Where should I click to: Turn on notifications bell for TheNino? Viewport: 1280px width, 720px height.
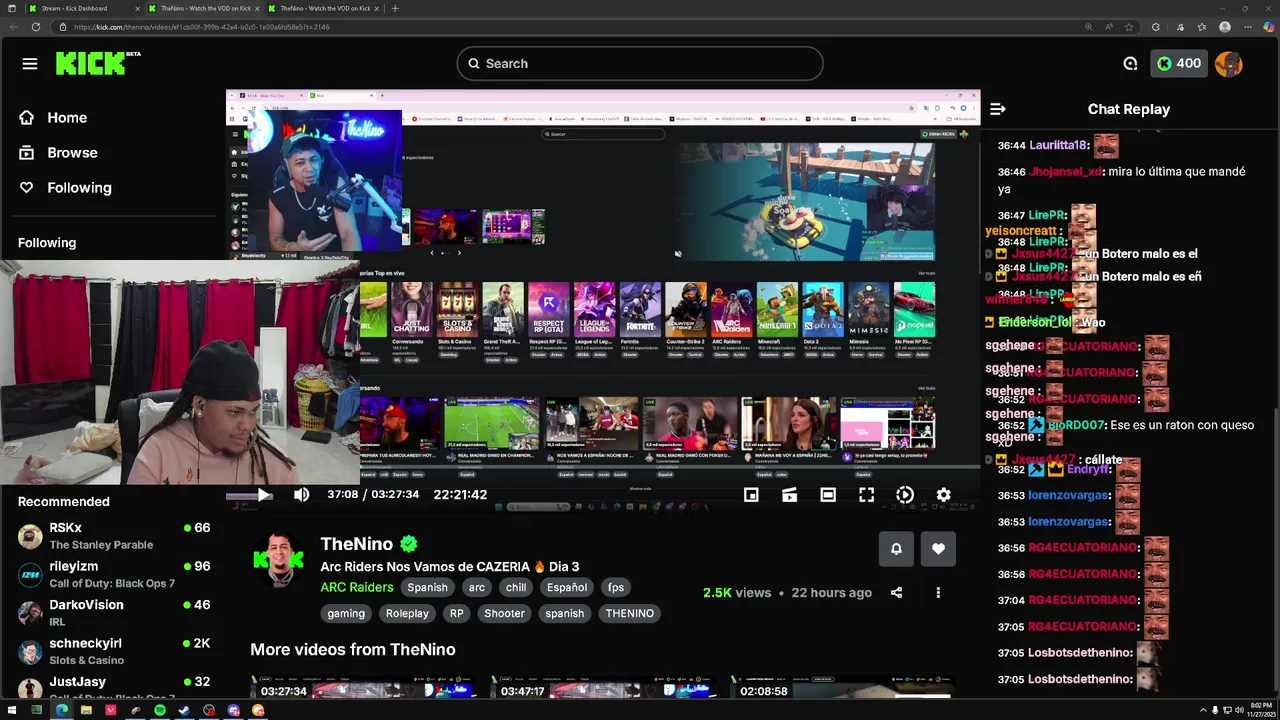tap(896, 549)
